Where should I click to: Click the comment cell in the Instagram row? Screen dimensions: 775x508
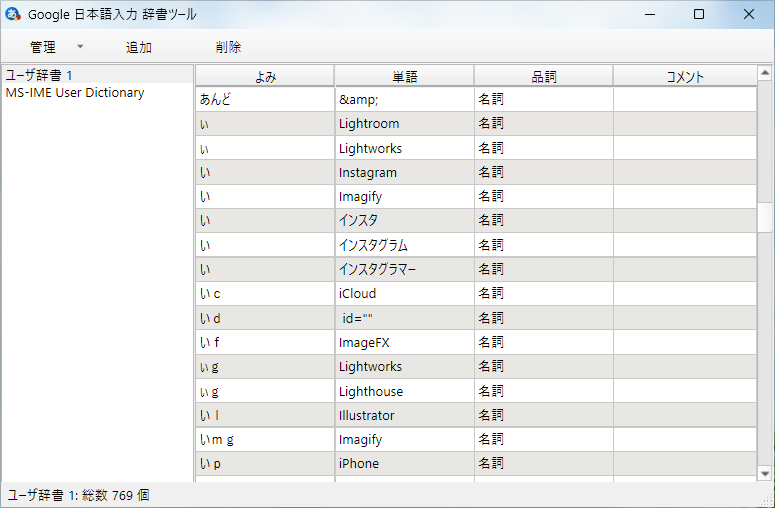685,172
